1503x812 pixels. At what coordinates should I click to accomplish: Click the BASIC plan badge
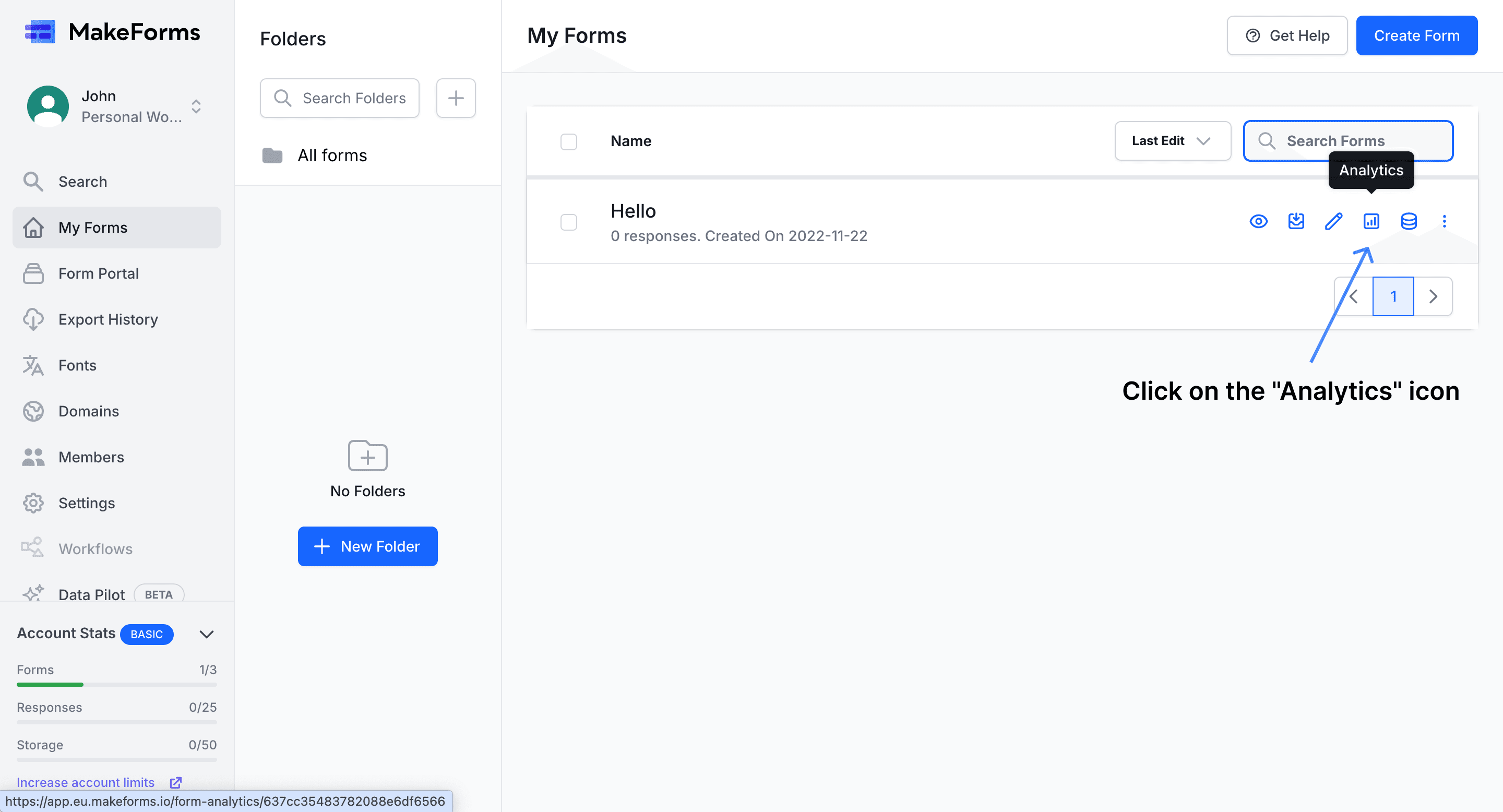[147, 634]
